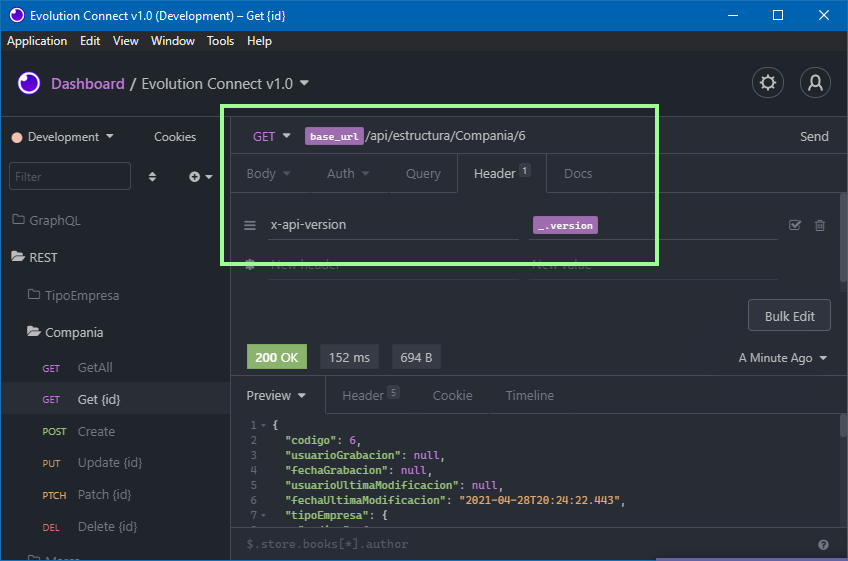The height and width of the screenshot is (561, 848).
Task: Open the settings gear icon
Action: [767, 83]
